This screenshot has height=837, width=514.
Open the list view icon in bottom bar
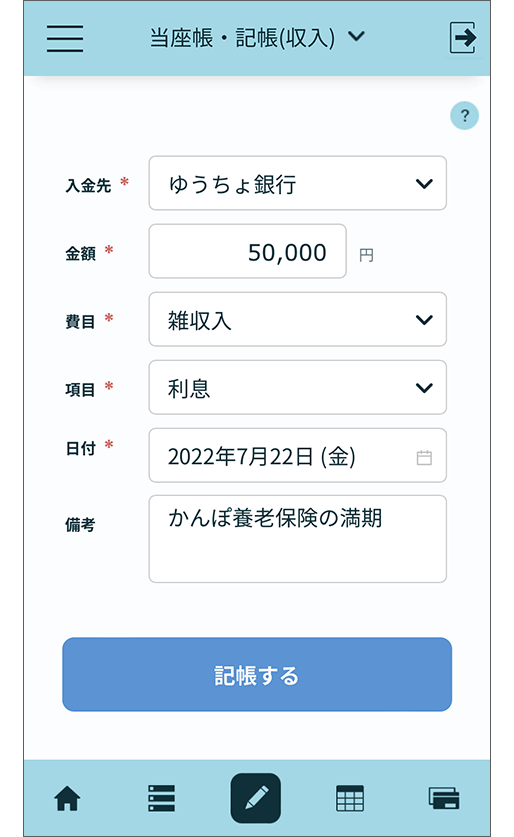point(161,799)
